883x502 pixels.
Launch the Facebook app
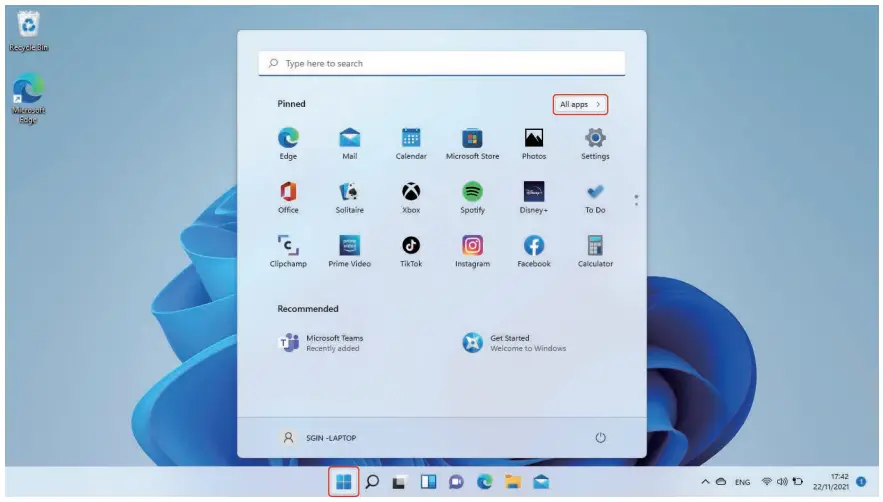(x=533, y=251)
